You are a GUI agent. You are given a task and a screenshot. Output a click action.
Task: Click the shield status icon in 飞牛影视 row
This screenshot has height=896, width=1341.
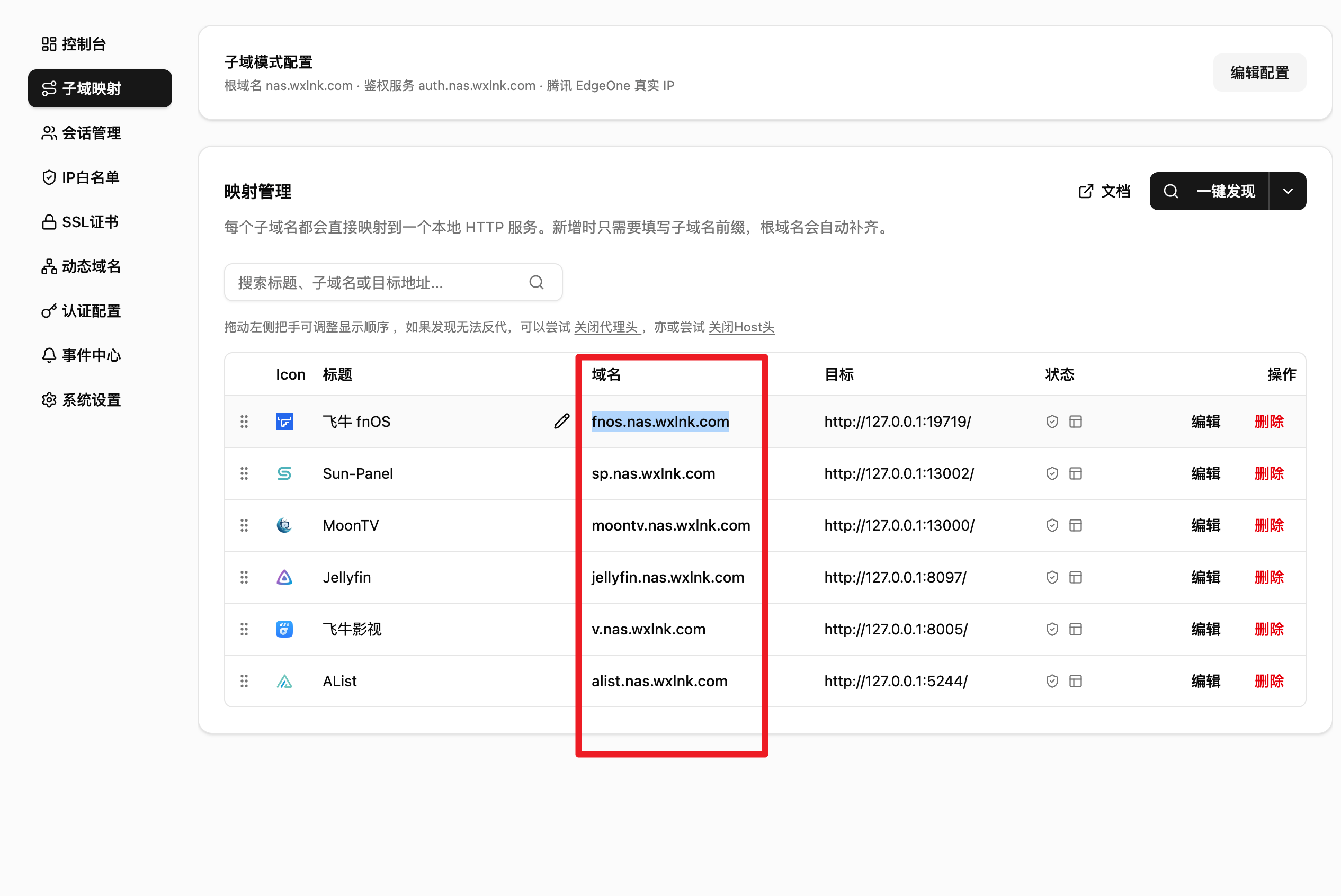1052,629
